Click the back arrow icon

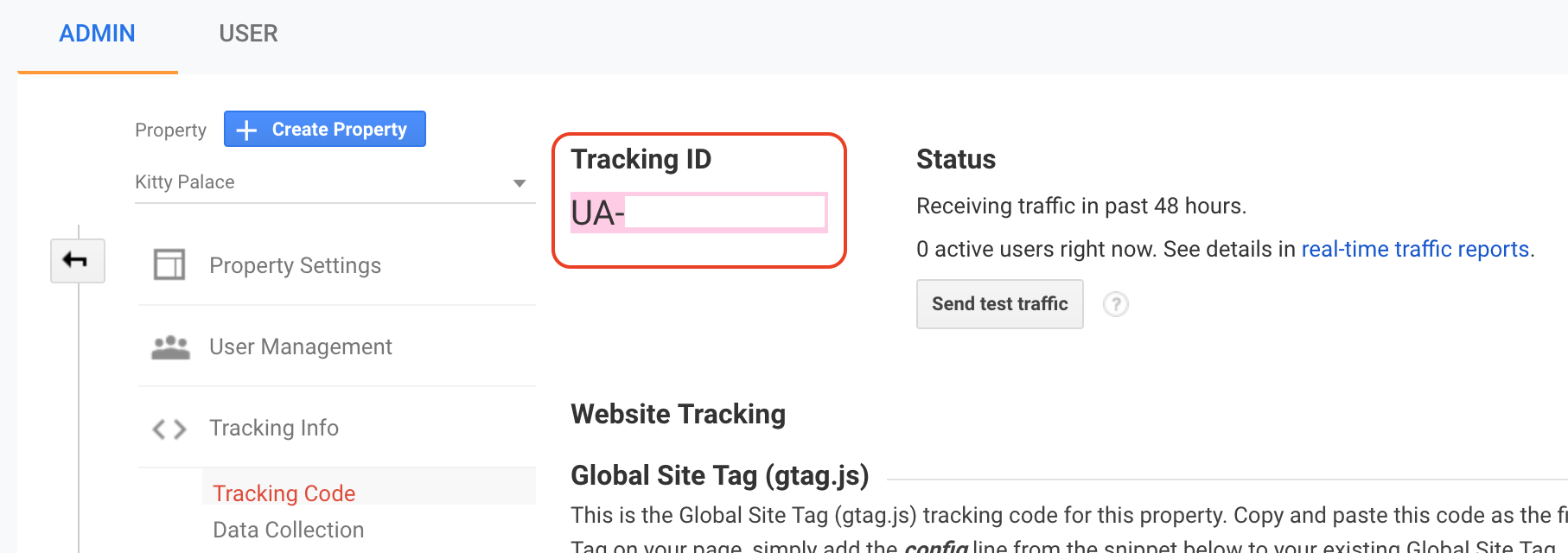pos(76,261)
